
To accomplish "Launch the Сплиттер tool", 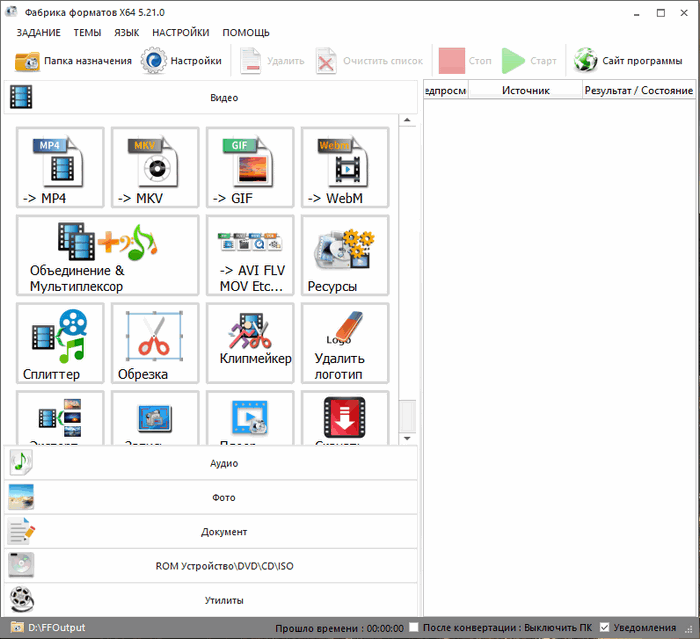I will [x=60, y=343].
